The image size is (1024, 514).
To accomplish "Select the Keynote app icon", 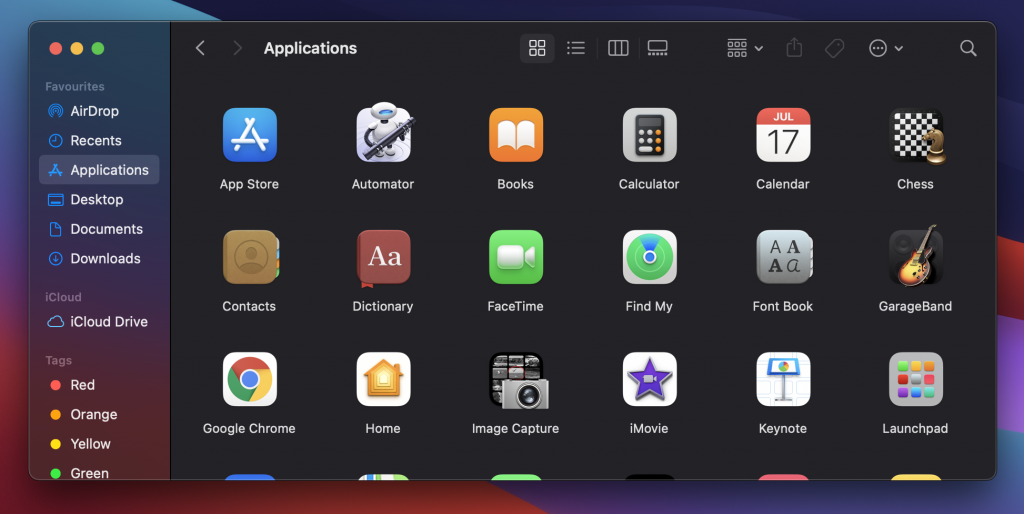I will tap(783, 379).
